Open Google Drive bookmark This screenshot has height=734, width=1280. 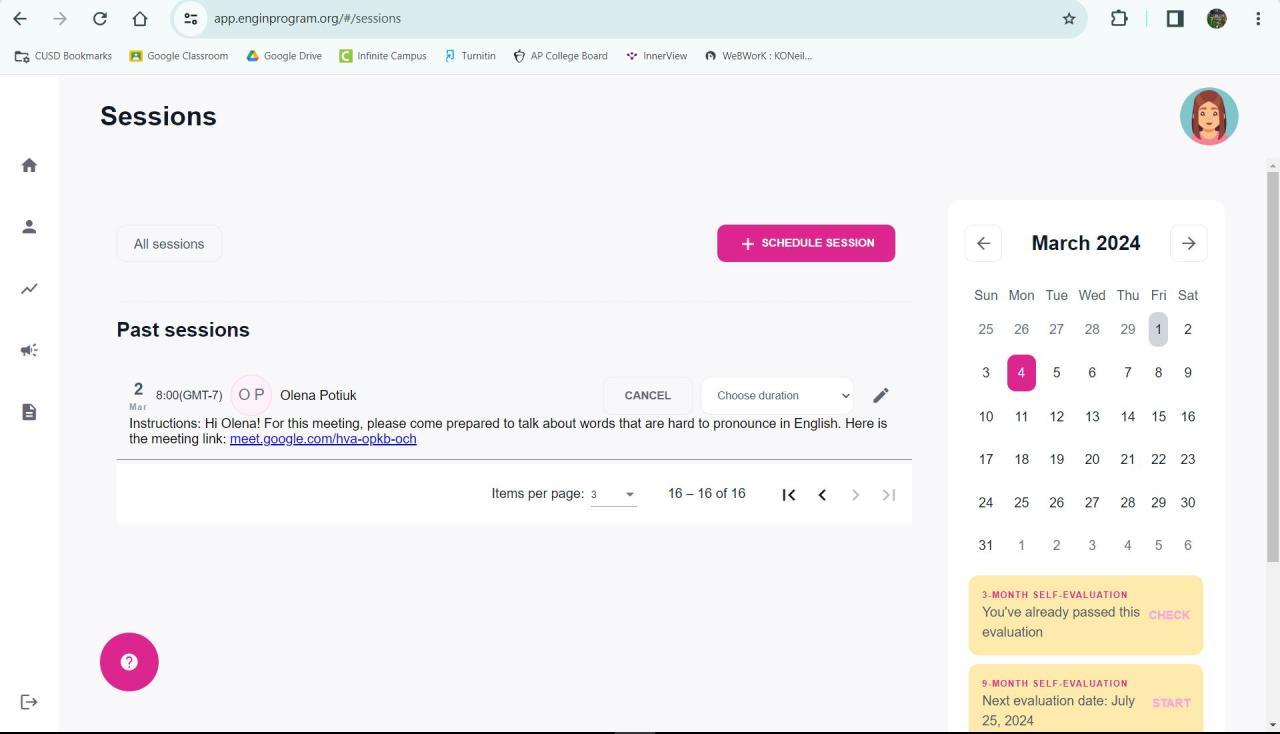(284, 56)
